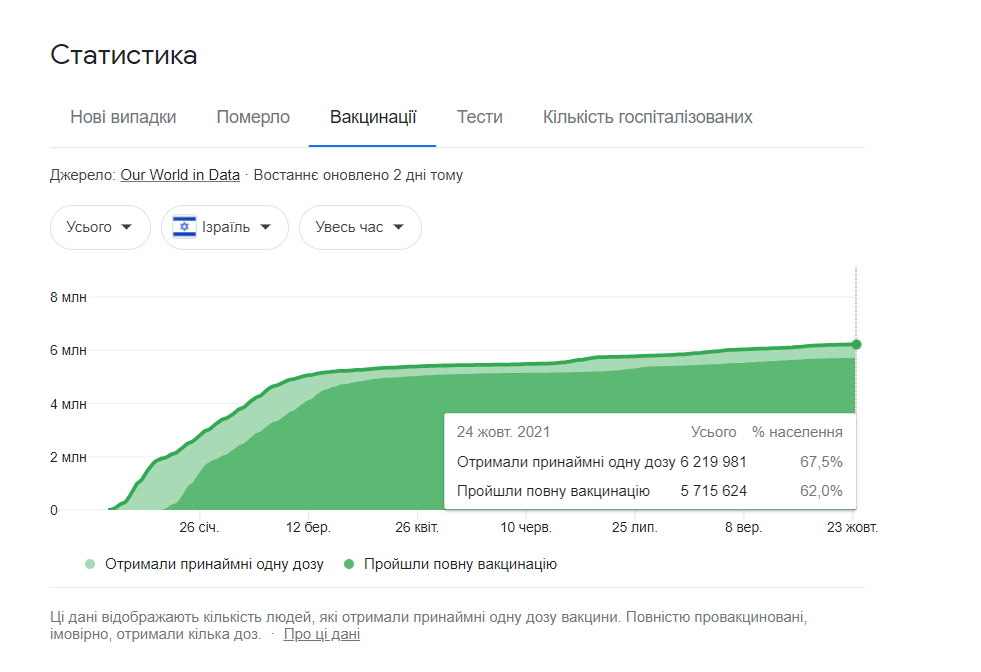The height and width of the screenshot is (672, 981).
Task: Click the arrow icon in the Усього selector
Action: coord(127,227)
